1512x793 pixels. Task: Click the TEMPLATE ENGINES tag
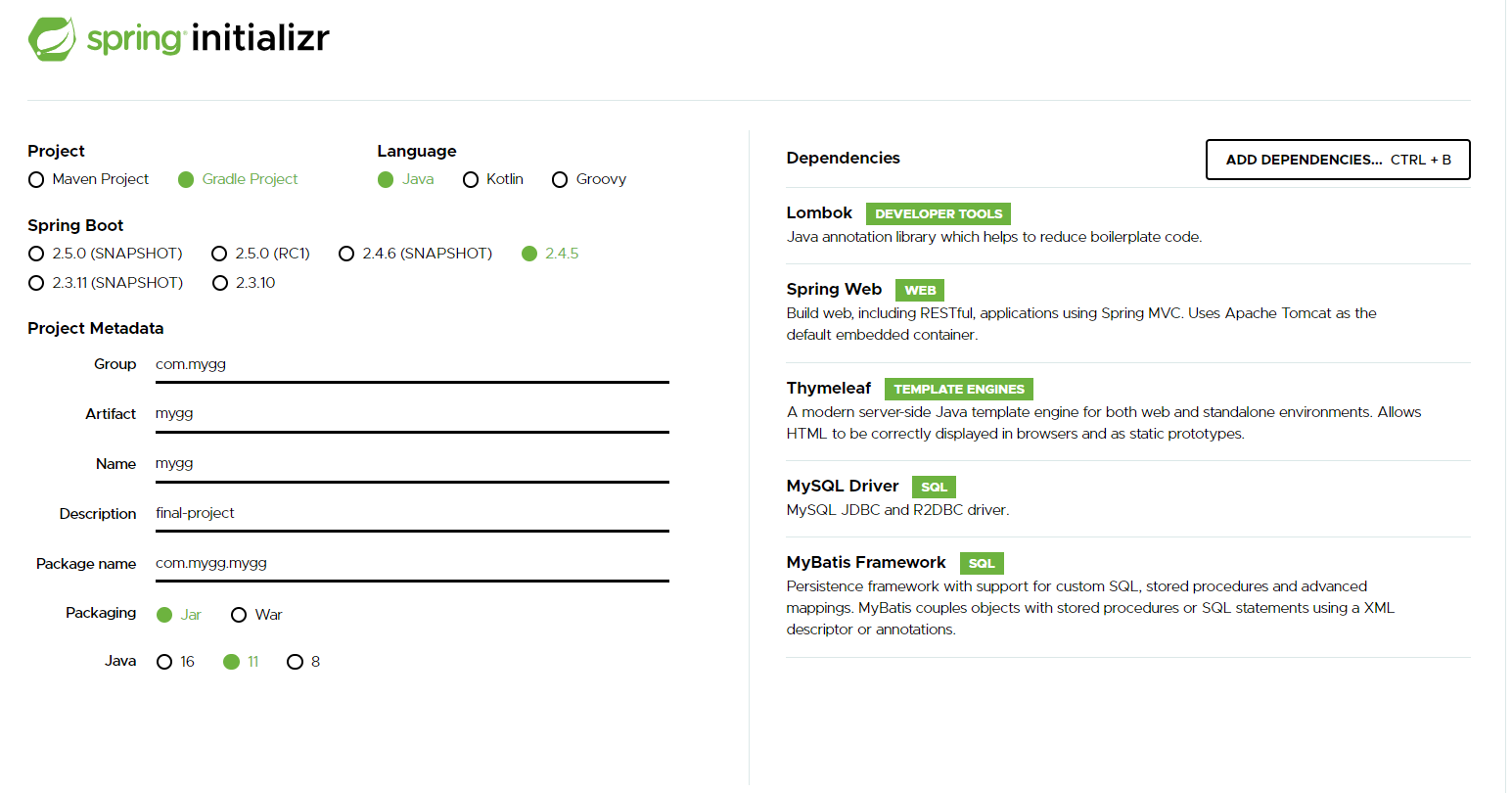coord(959,389)
